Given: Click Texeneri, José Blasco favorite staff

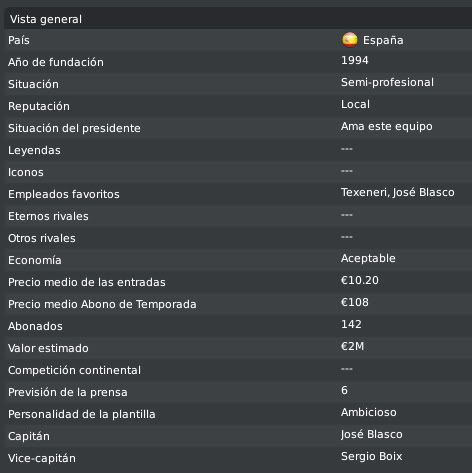Looking at the screenshot, I should click(397, 192).
